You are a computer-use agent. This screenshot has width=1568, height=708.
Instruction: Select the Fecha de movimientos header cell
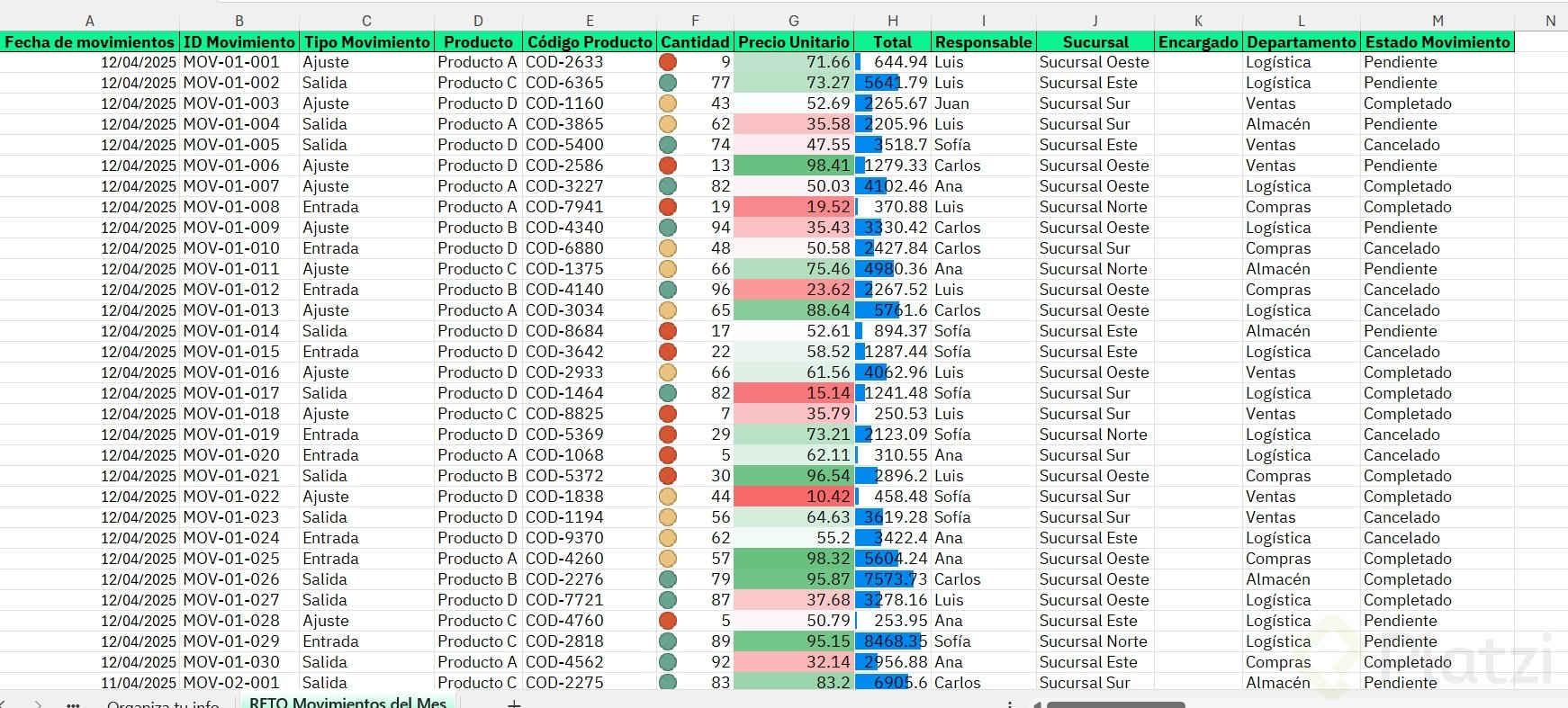(89, 41)
